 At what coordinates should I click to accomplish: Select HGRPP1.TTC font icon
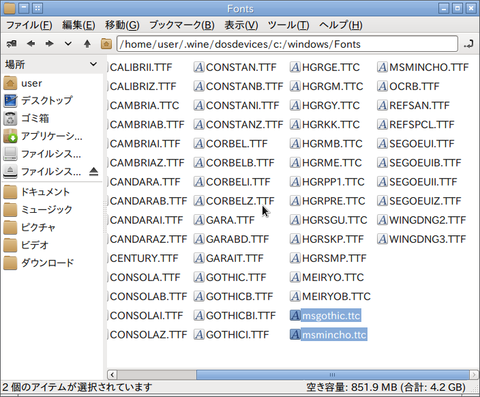[x=295, y=182]
